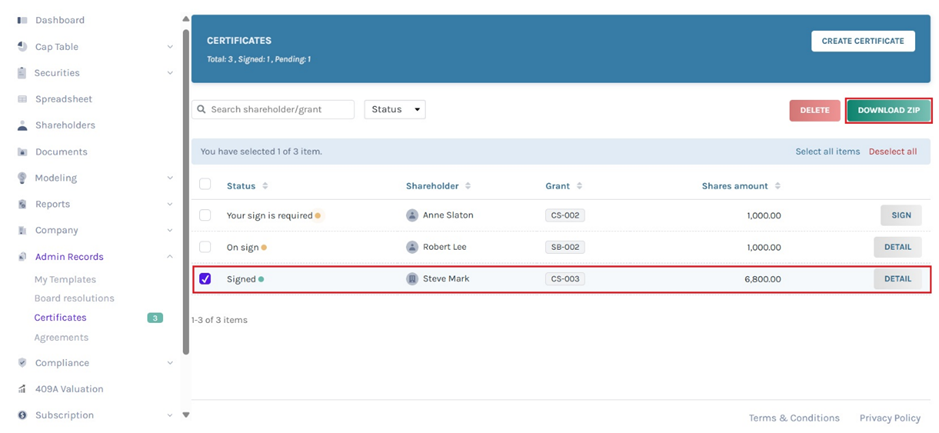939x433 pixels.
Task: Click the Delete button
Action: [x=815, y=111]
